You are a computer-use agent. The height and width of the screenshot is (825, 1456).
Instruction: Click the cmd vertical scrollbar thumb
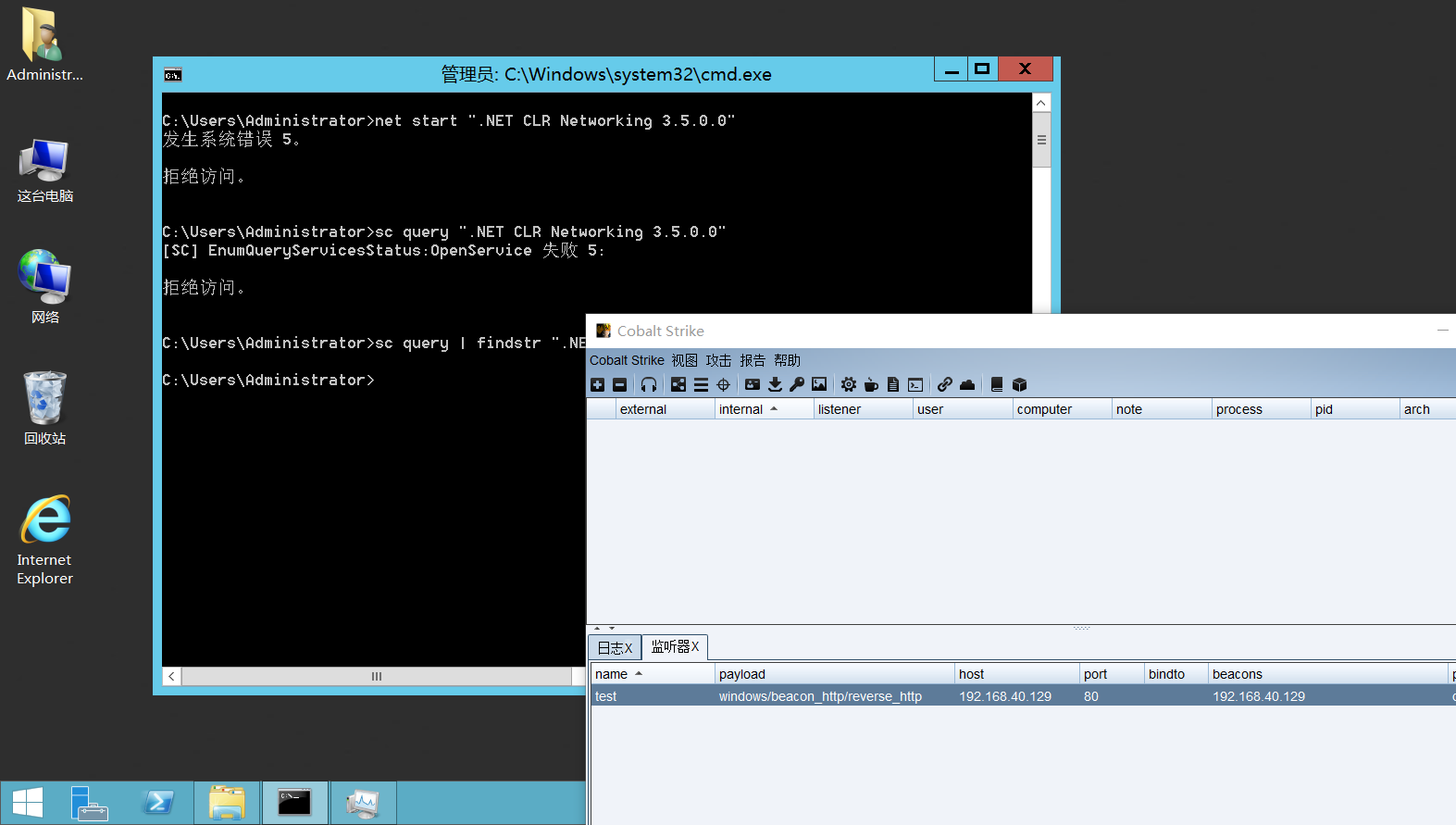(x=1041, y=140)
